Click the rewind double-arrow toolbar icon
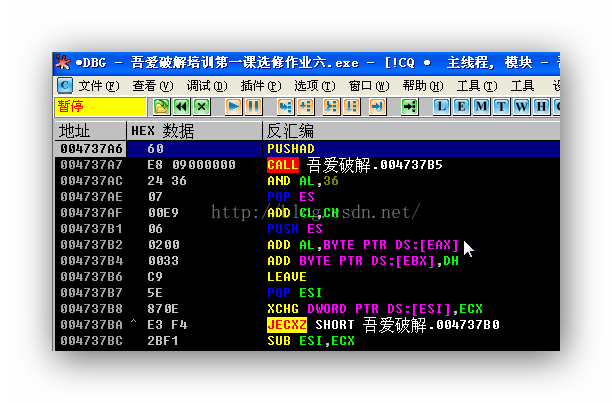Screen dimensions: 612x403 [181, 107]
